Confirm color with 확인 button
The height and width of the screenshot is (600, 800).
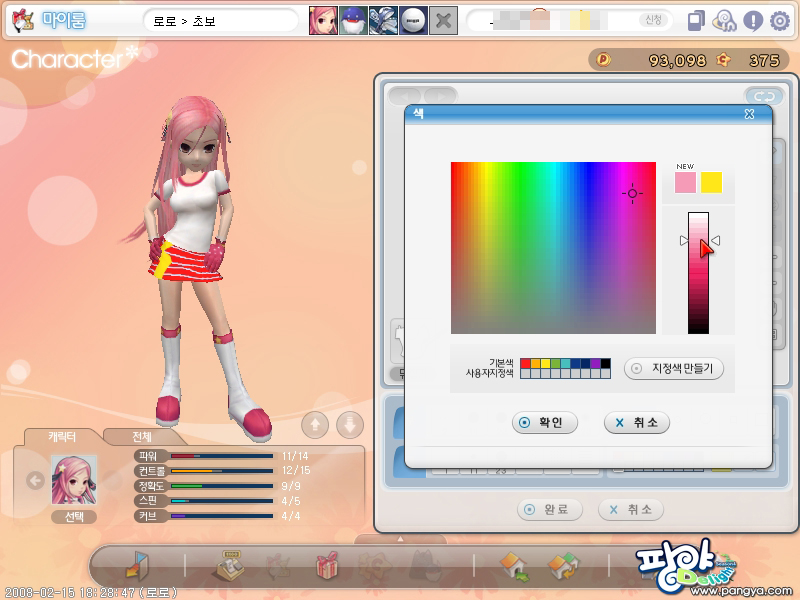545,422
